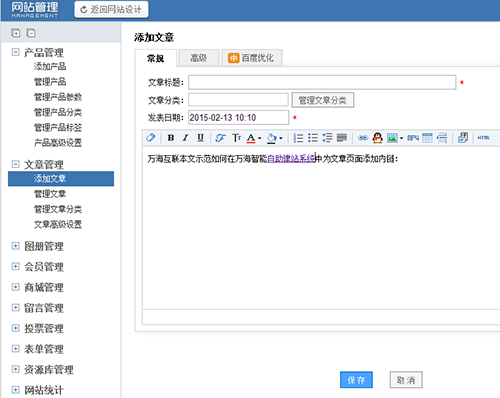Click the 发表日期 date field
The width and height of the screenshot is (500, 398).
238,118
